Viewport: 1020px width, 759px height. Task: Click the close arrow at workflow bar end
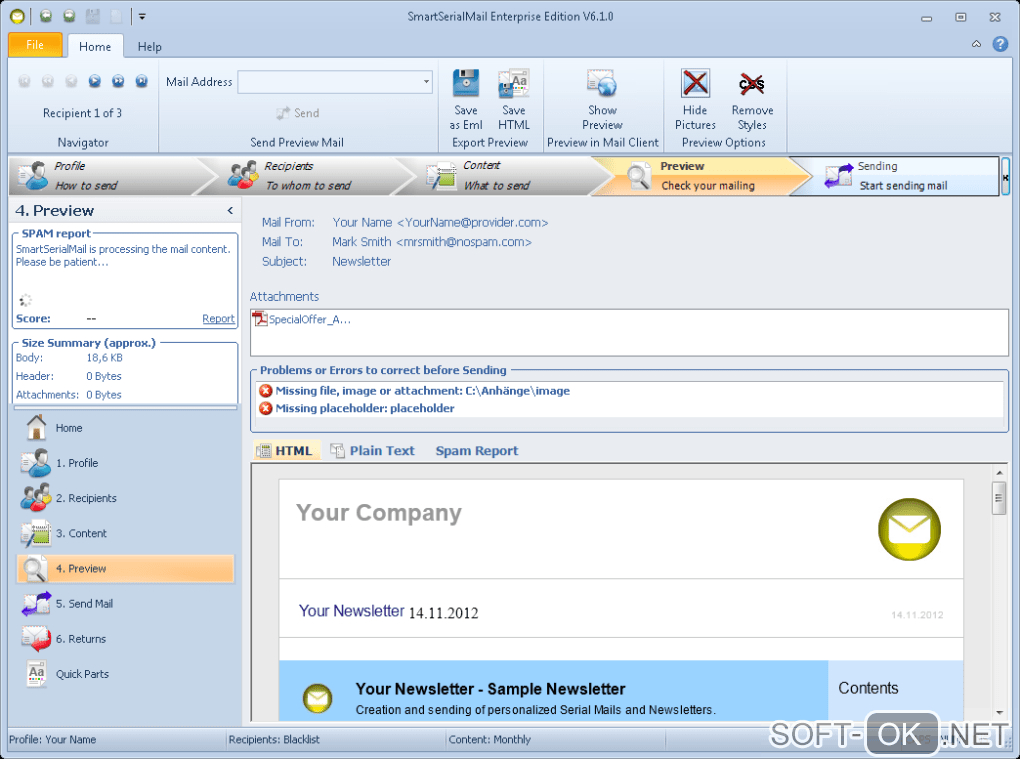click(x=1005, y=177)
